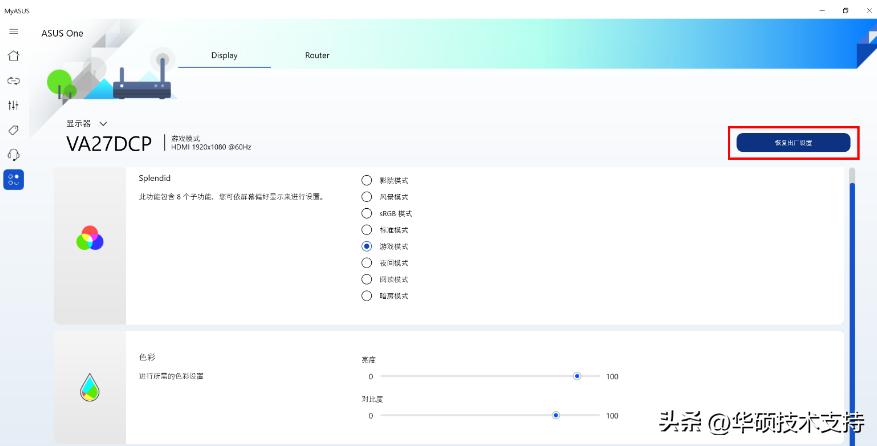Open the hamburger navigation menu
Viewport: 877px width, 446px height.
pos(13,32)
